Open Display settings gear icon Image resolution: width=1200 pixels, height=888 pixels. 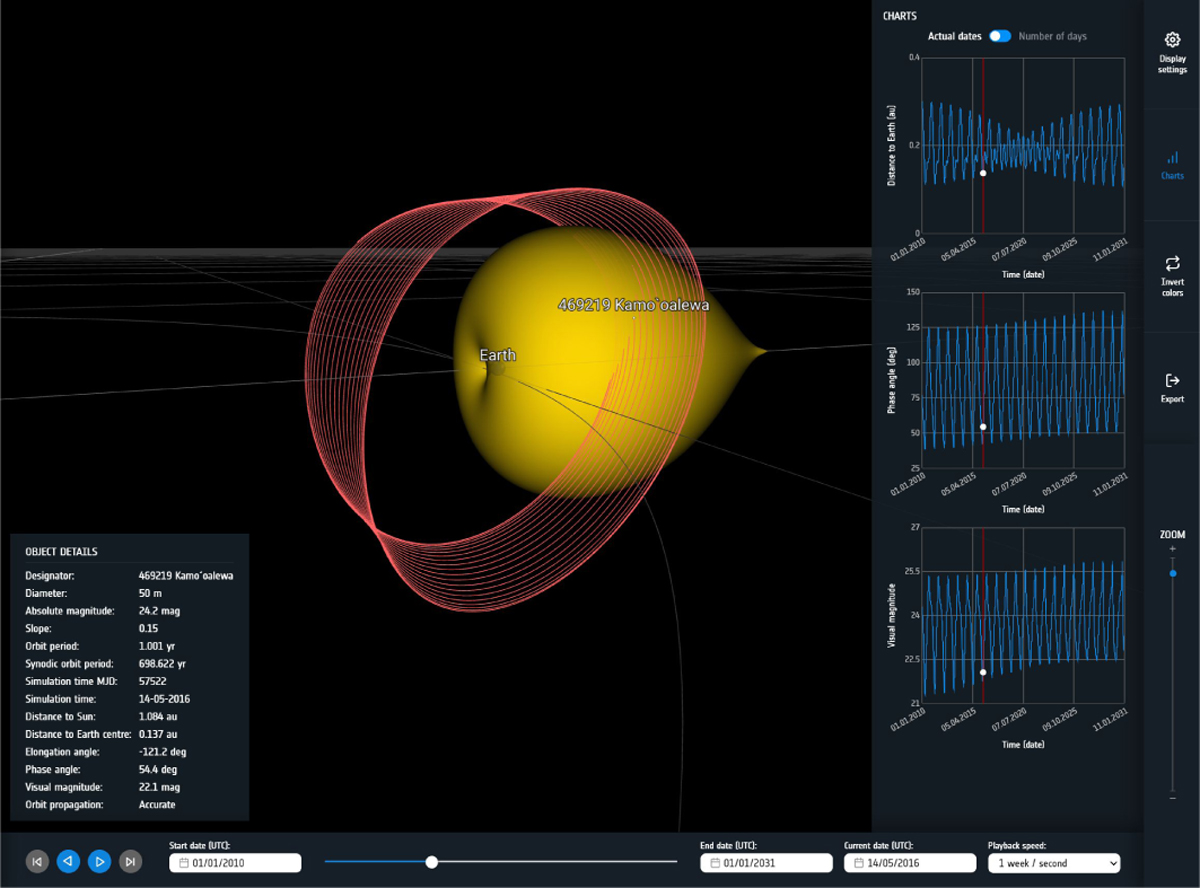[x=1172, y=40]
